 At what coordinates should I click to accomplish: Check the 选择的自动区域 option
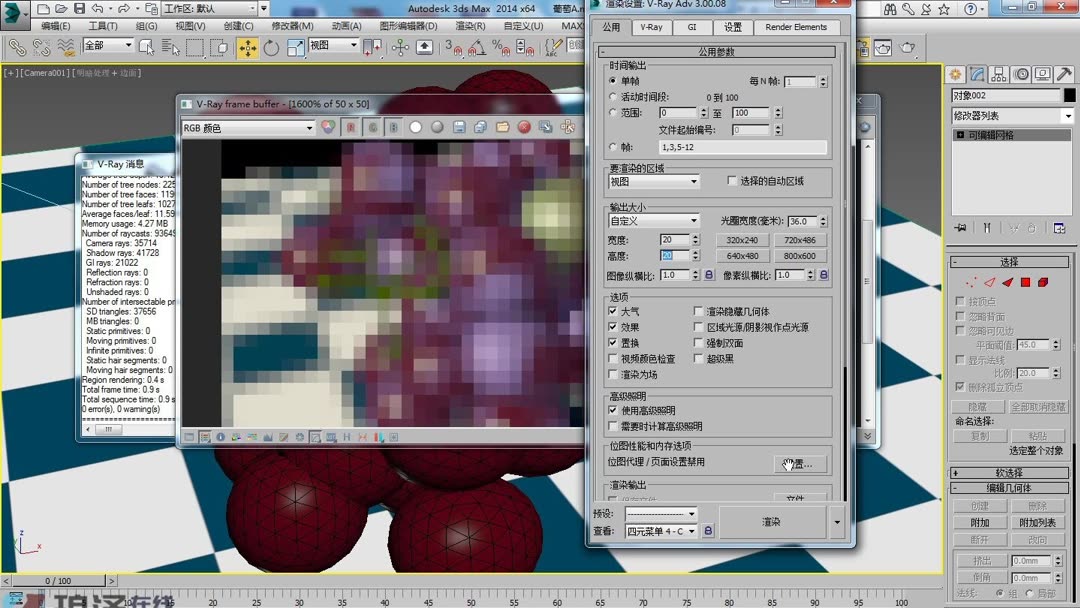(x=730, y=180)
